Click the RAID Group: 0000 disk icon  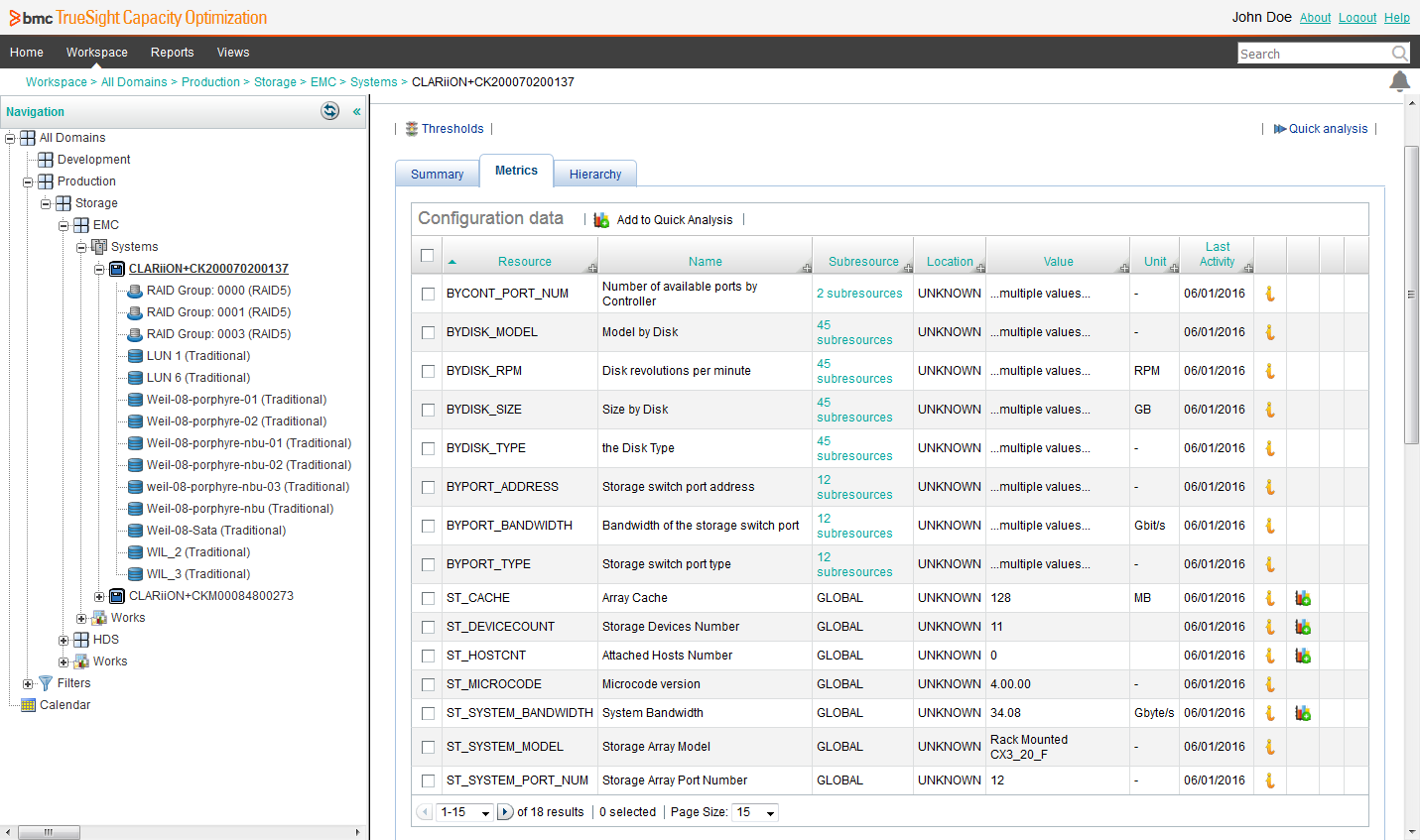pos(135,291)
